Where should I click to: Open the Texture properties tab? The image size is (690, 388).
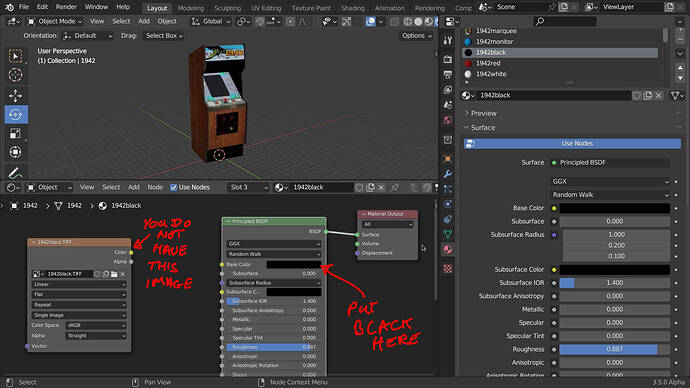(x=448, y=268)
